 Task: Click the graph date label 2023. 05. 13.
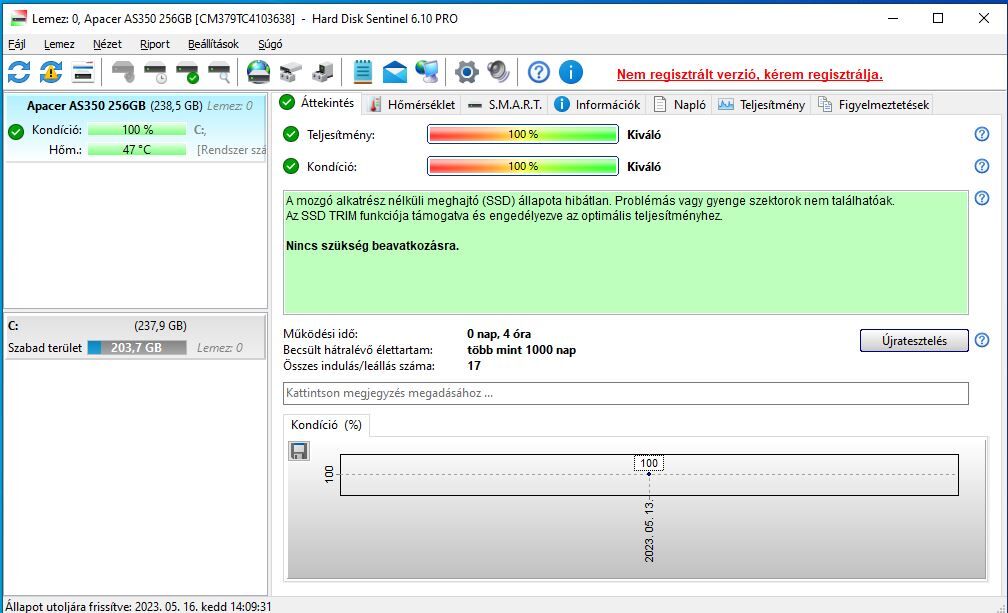(x=649, y=532)
